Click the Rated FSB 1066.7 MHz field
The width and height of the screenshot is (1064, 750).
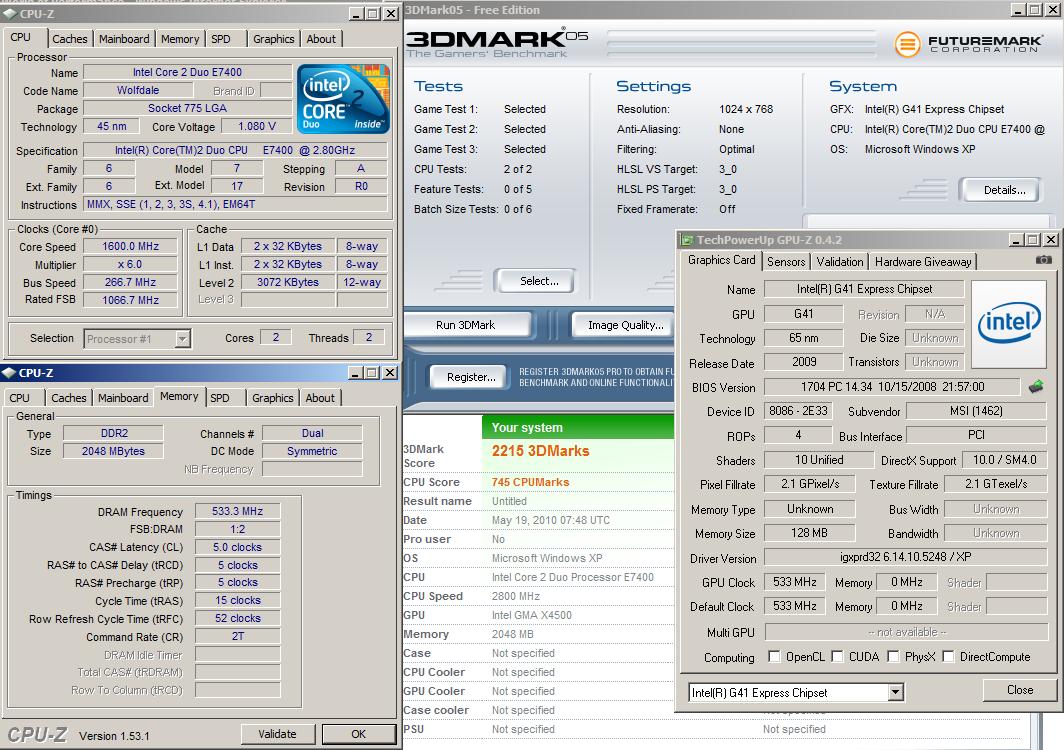click(x=130, y=299)
